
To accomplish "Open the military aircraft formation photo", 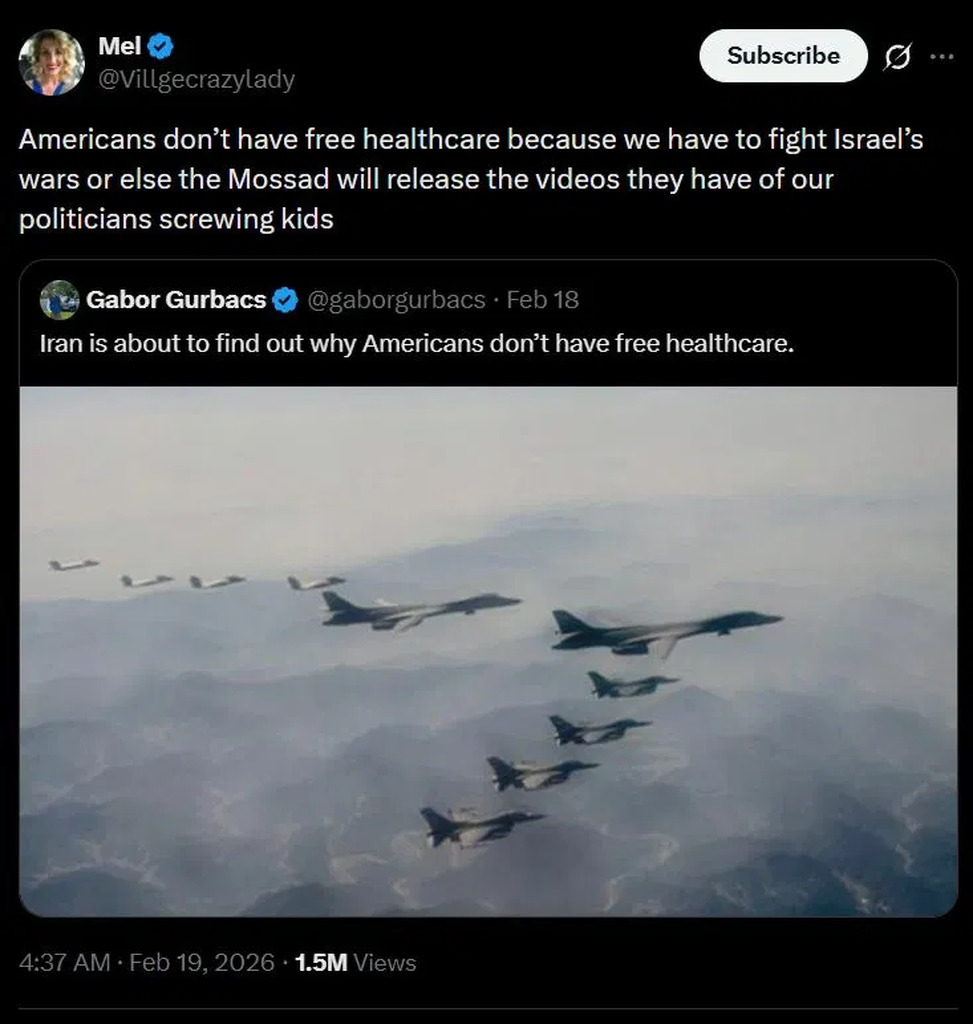I will click(x=488, y=650).
